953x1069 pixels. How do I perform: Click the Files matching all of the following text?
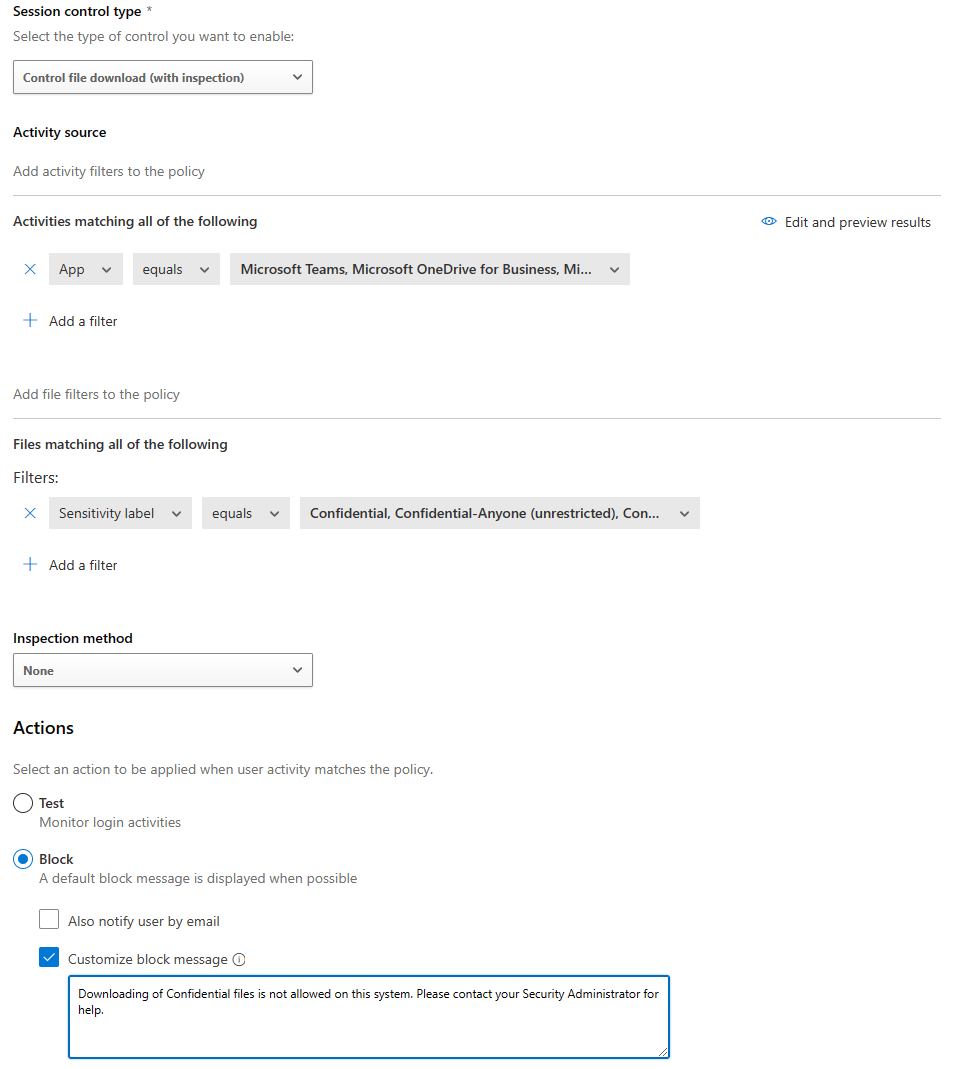(121, 445)
